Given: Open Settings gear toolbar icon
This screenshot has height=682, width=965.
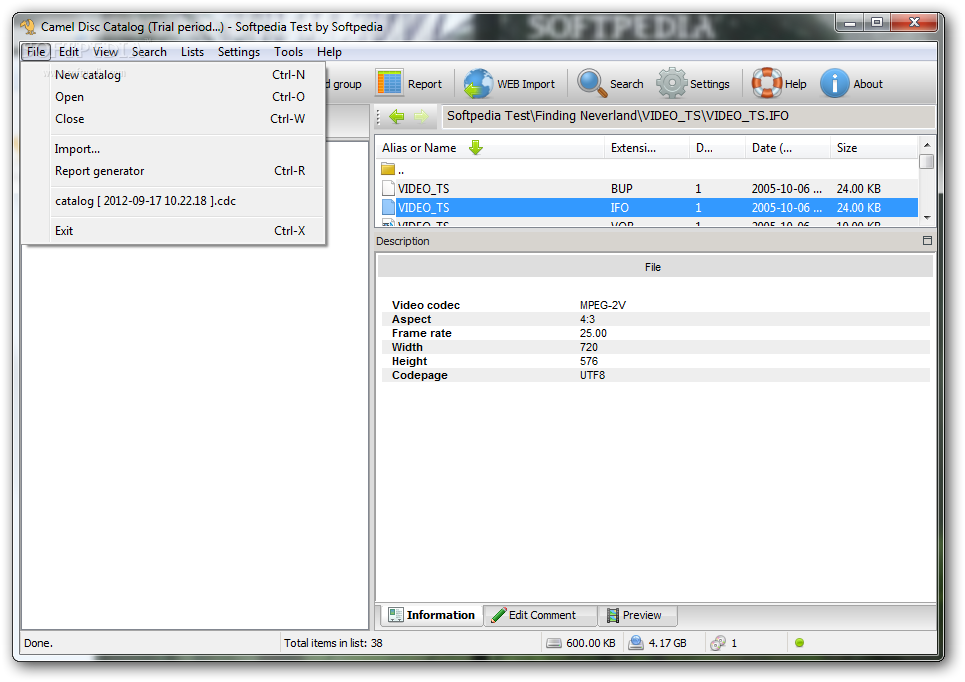Looking at the screenshot, I should 671,83.
